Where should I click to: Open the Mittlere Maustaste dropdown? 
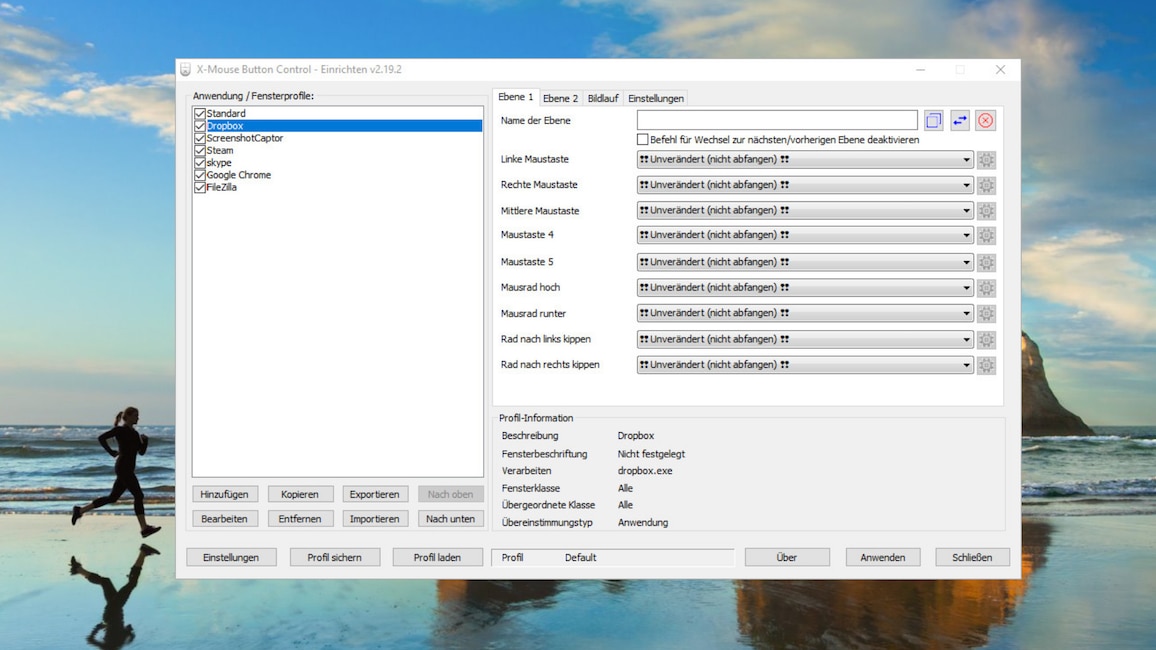coord(805,210)
